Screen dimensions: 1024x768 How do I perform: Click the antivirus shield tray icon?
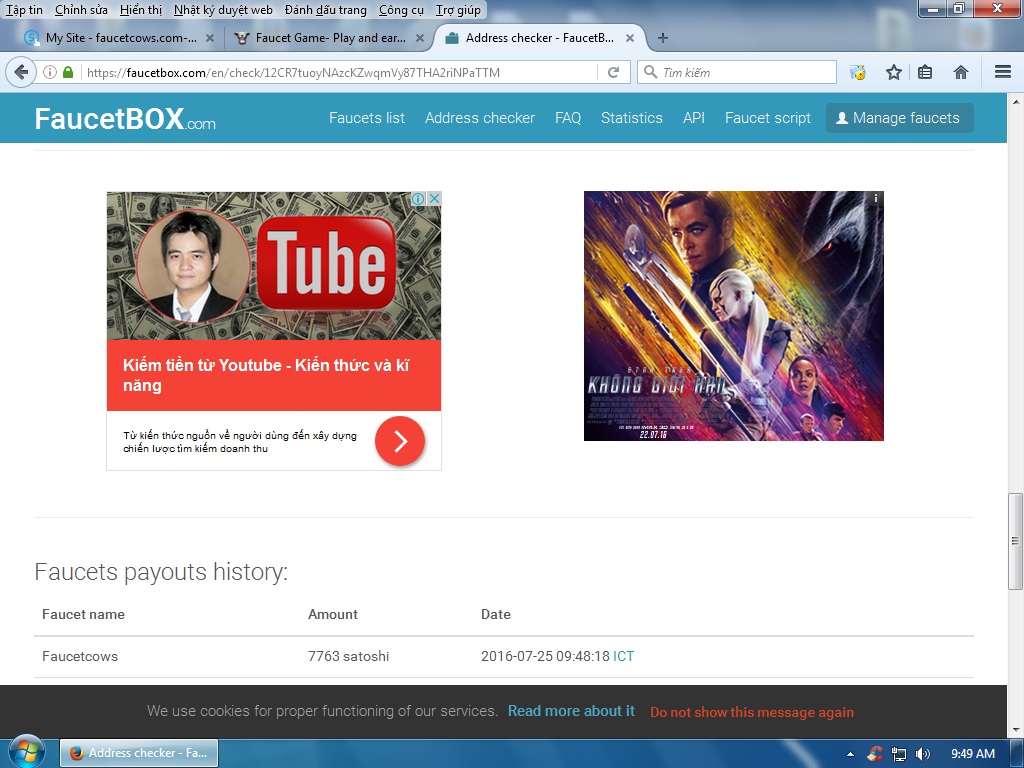coord(874,754)
